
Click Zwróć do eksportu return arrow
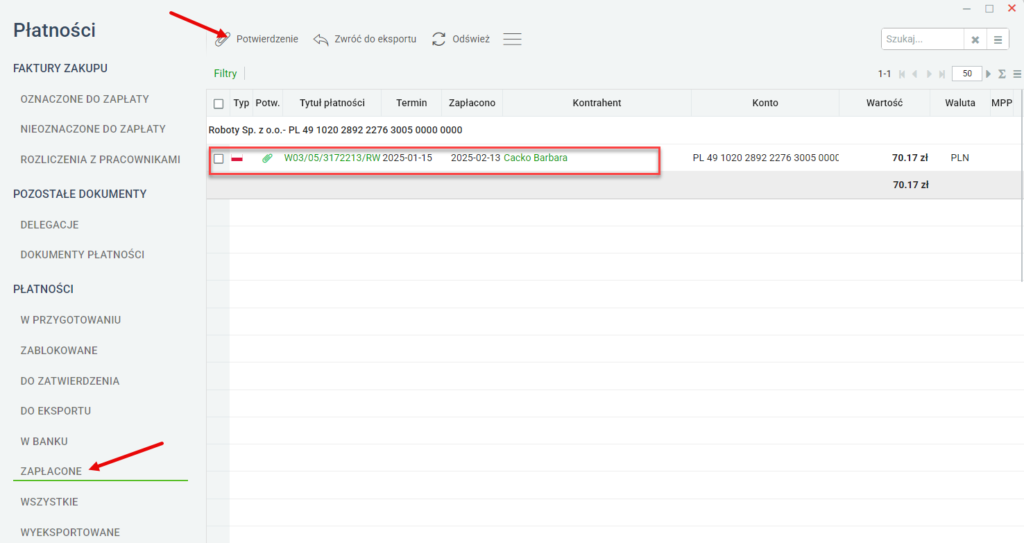pyautogui.click(x=365, y=39)
